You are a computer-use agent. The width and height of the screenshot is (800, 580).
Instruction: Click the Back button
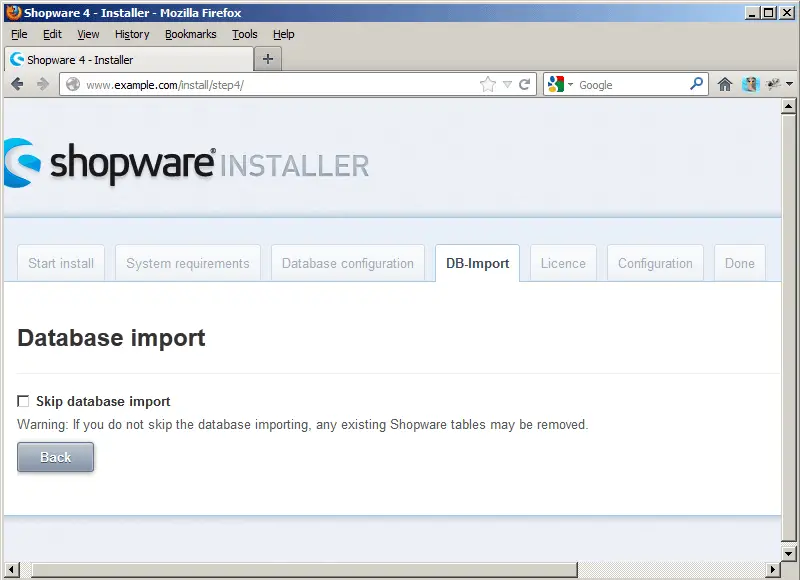[56, 457]
